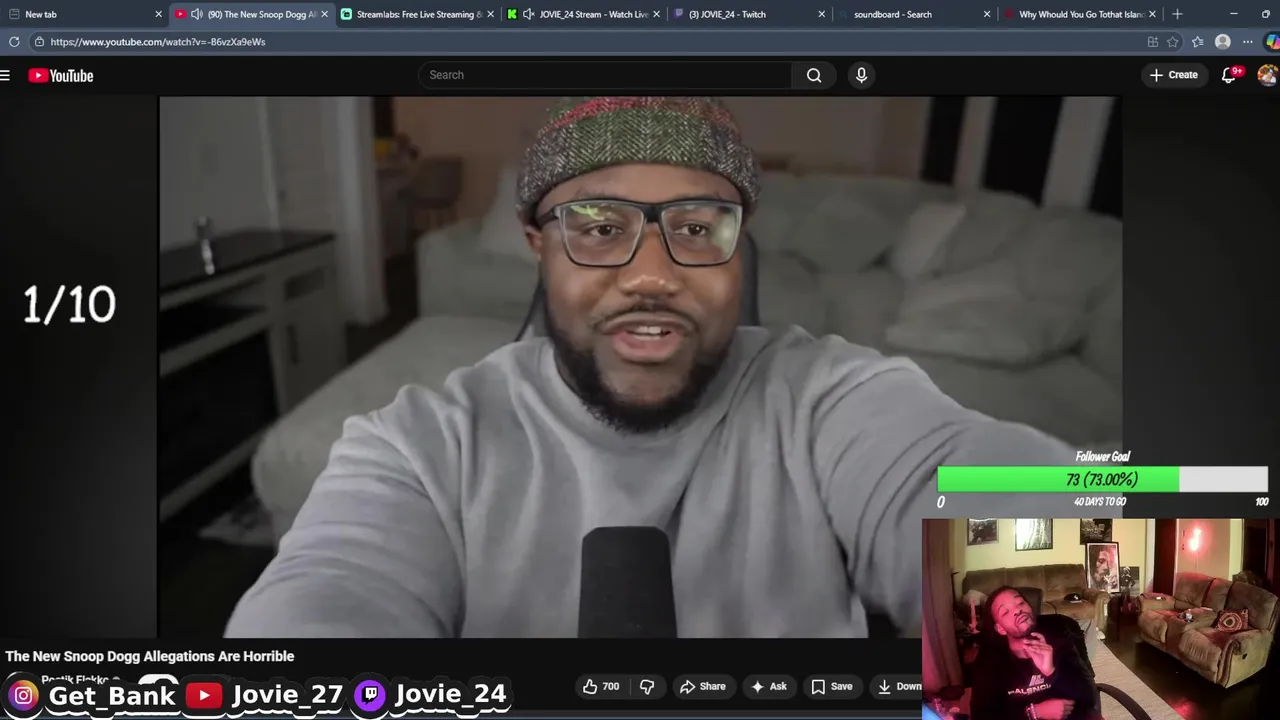Image resolution: width=1280 pixels, height=720 pixels.
Task: Switch to the Streamlabs tab
Action: [418, 14]
